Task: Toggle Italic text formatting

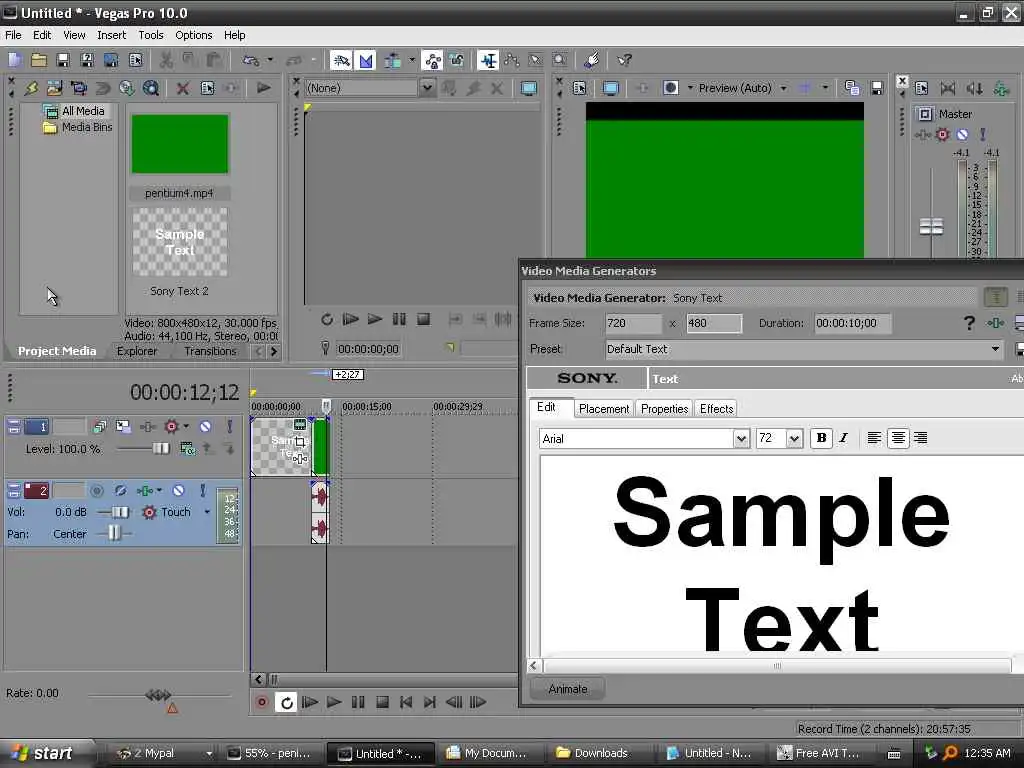Action: pyautogui.click(x=844, y=438)
